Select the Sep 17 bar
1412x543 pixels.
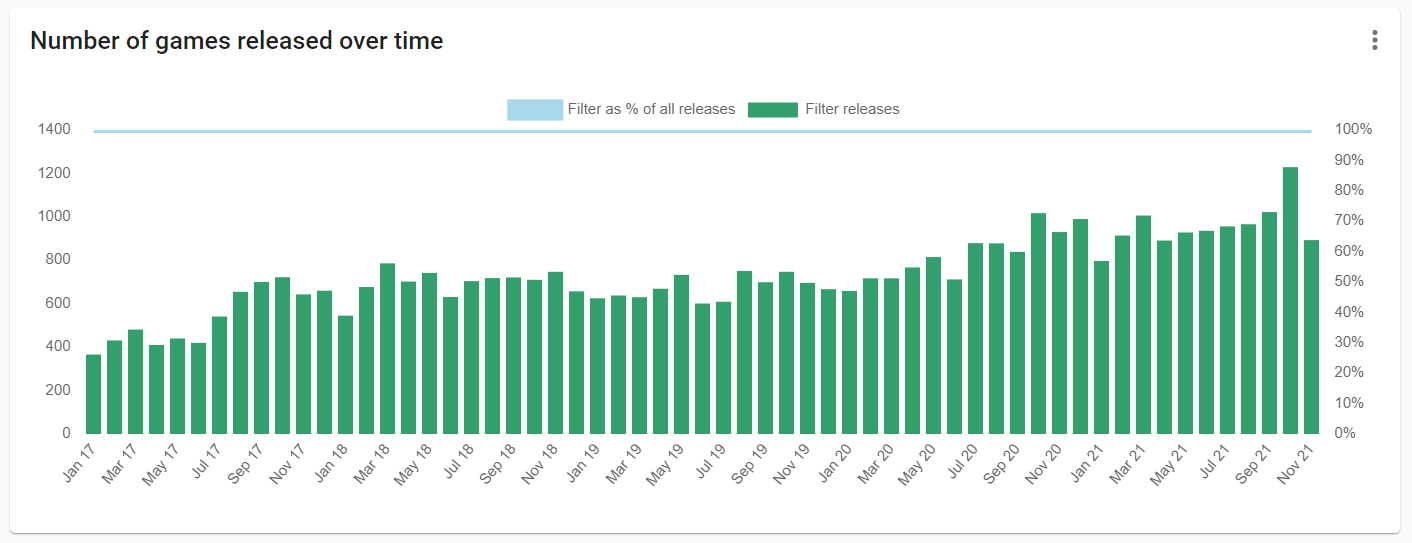coord(261,358)
